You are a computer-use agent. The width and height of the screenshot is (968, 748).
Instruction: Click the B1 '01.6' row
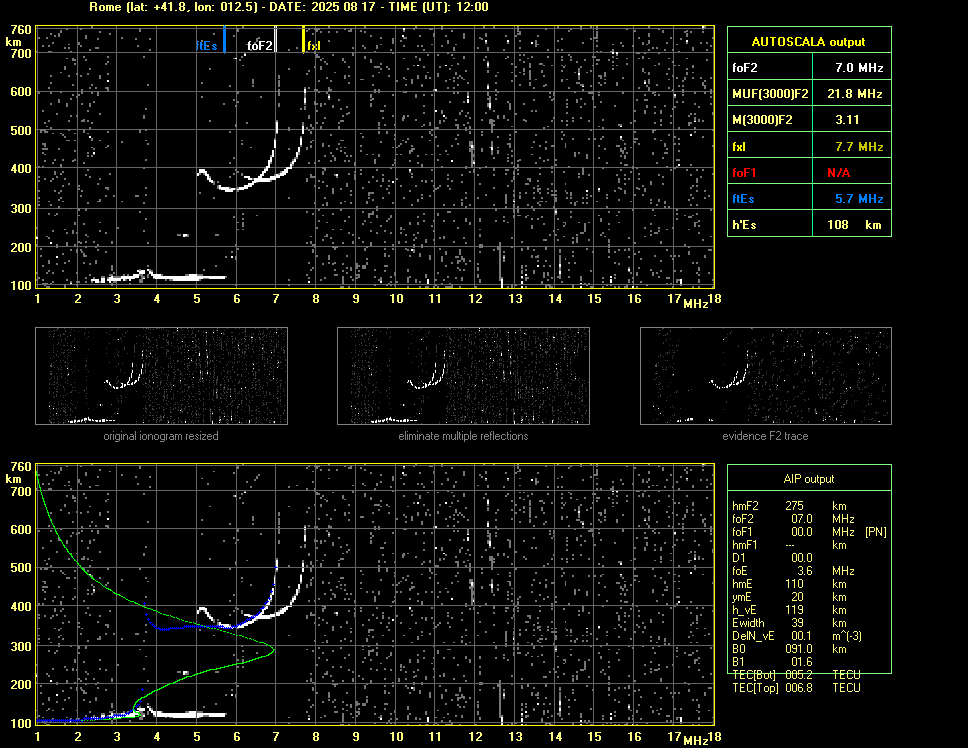click(x=773, y=662)
